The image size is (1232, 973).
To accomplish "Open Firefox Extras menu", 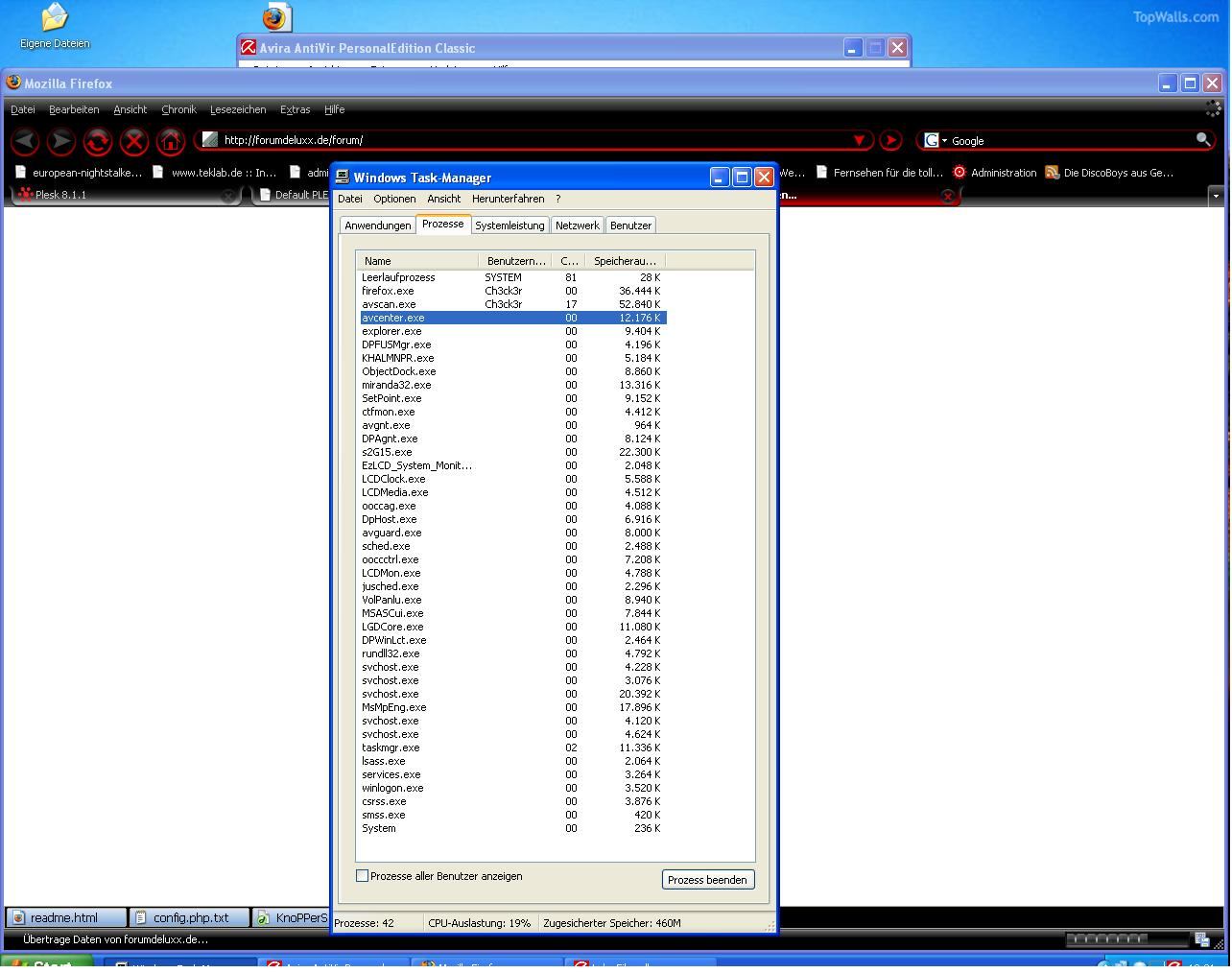I will click(x=295, y=109).
